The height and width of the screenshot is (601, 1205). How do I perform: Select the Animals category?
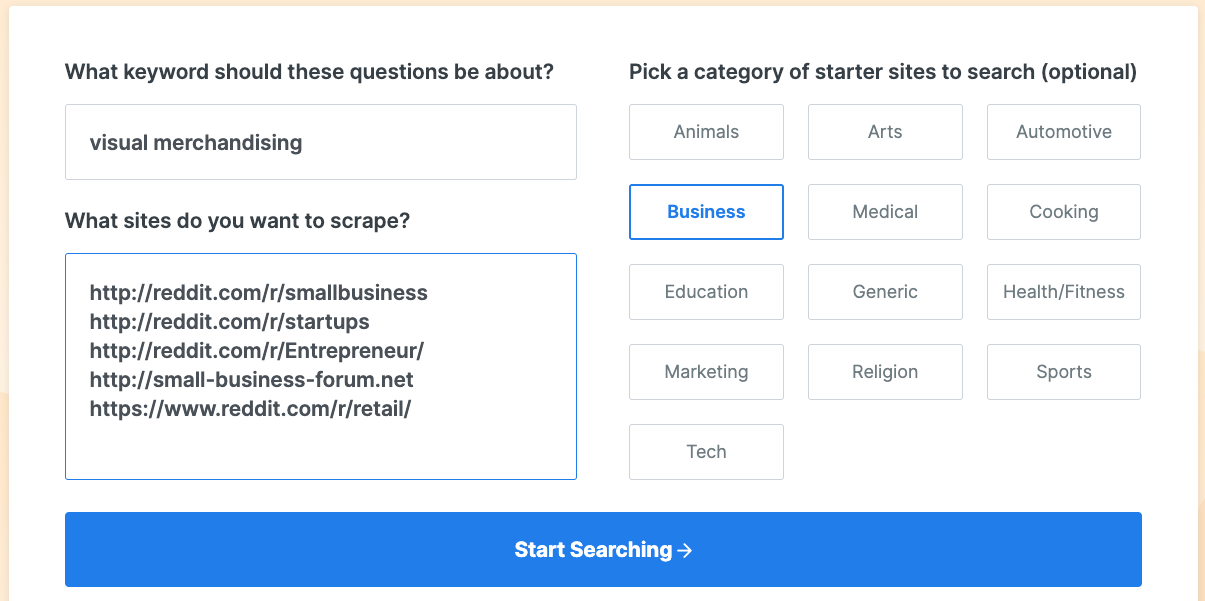(706, 132)
